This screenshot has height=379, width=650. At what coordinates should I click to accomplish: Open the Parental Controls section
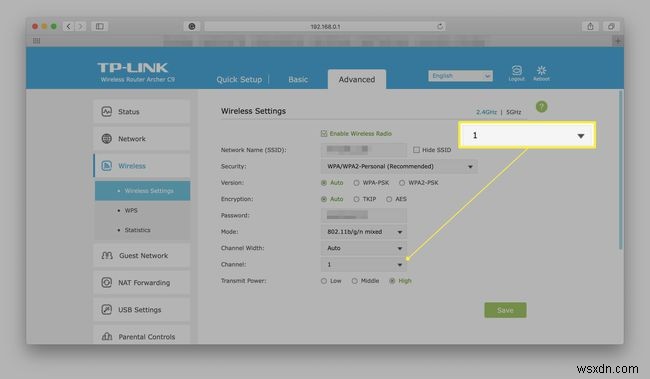tap(142, 335)
